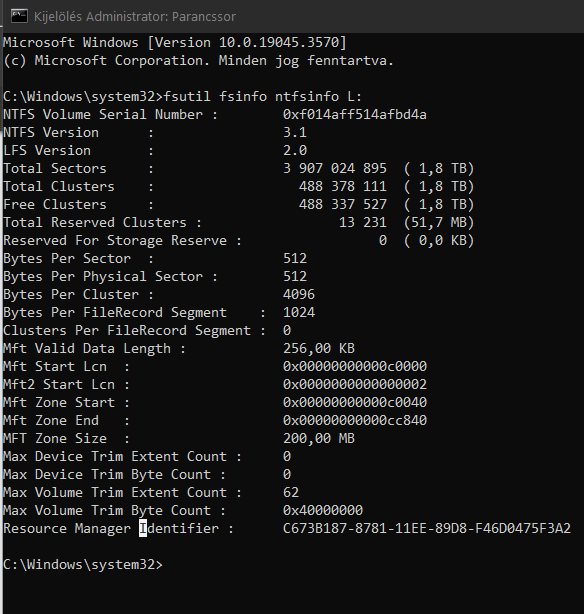Screen dimensions: 584x614
Task: Click the Resource Manager Identifier GUID value
Action: tap(427, 528)
